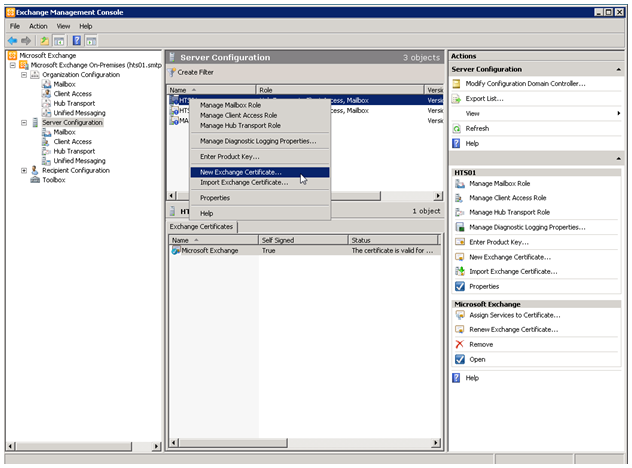This screenshot has width=632, height=468.
Task: Click Assign Services to Certificate link
Action: tap(515, 315)
